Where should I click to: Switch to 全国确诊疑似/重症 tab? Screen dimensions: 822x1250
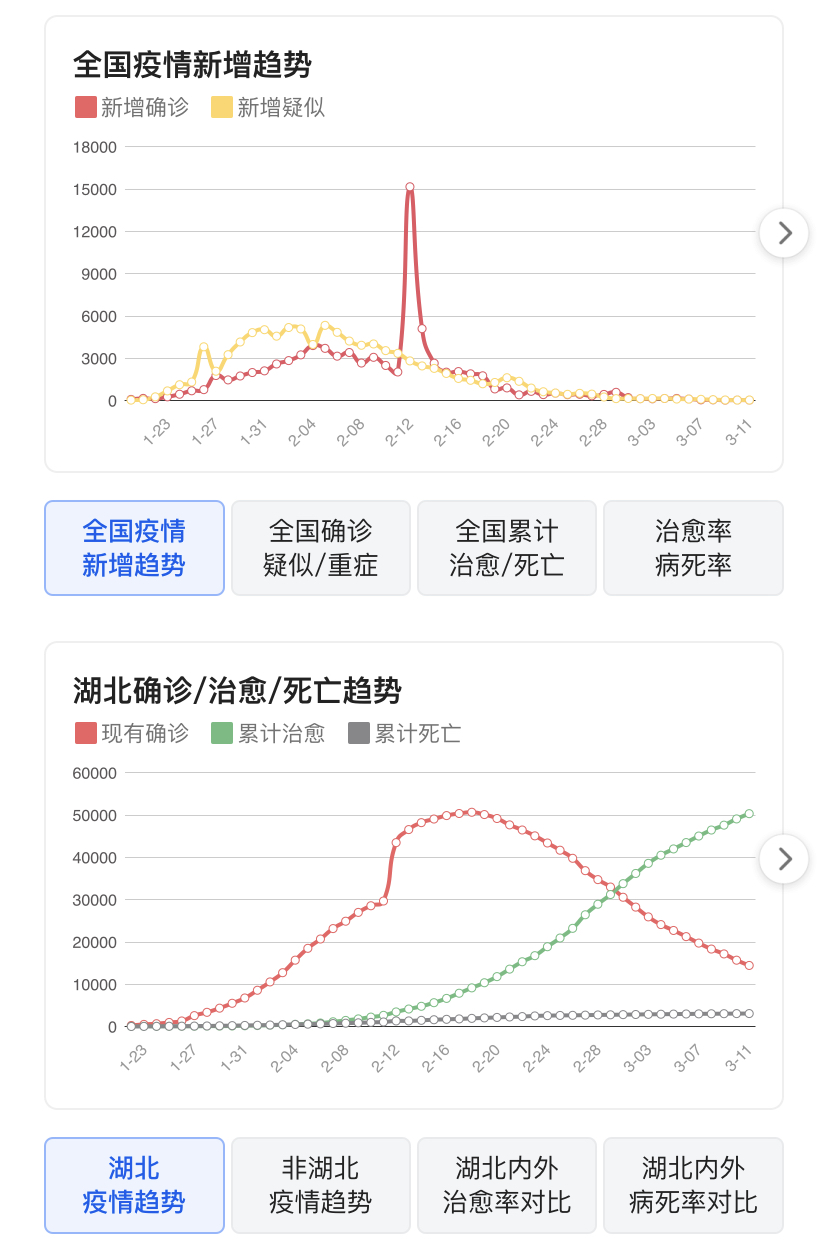pos(321,548)
